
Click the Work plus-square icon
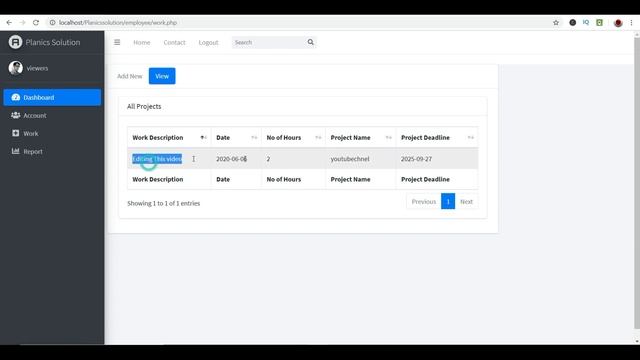(16, 133)
